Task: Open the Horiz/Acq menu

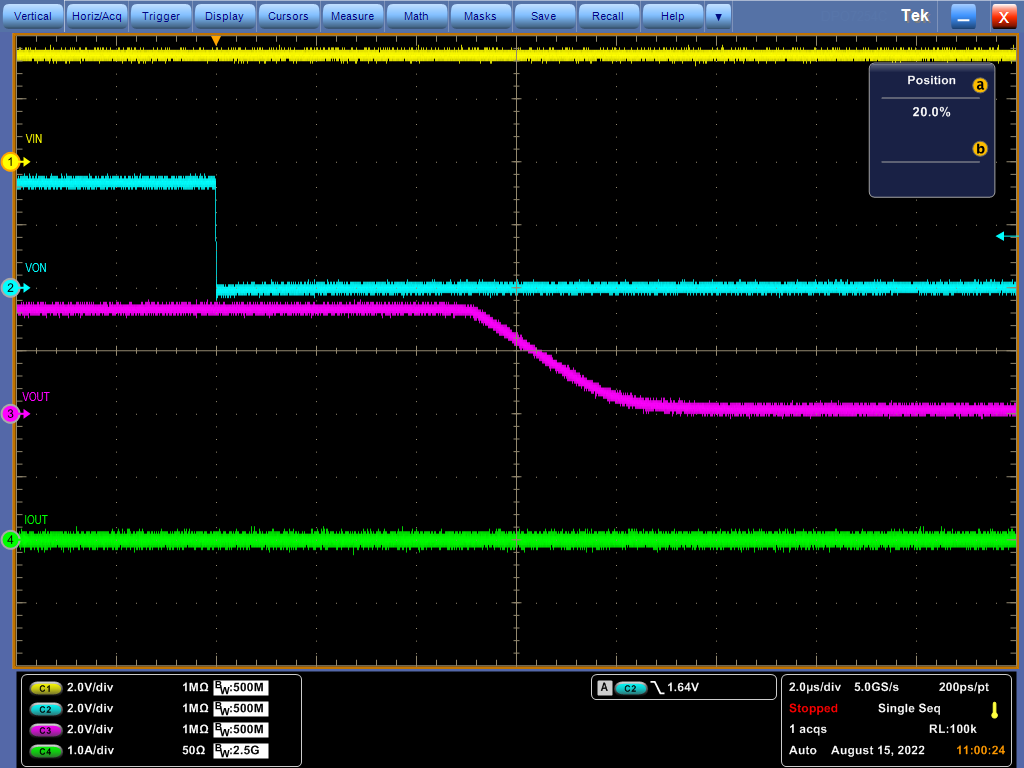Action: (97, 16)
